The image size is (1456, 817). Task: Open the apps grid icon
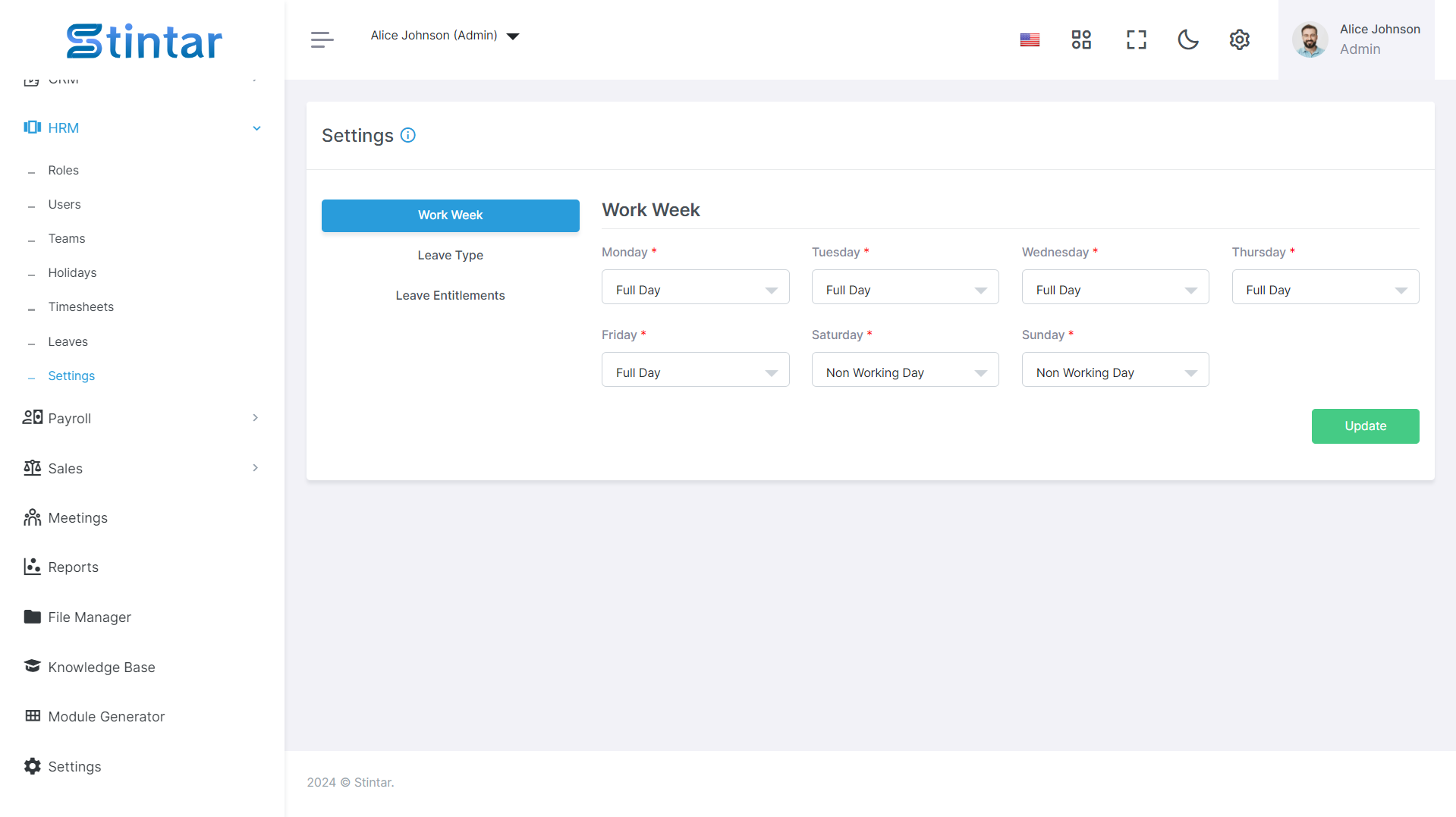(x=1081, y=39)
